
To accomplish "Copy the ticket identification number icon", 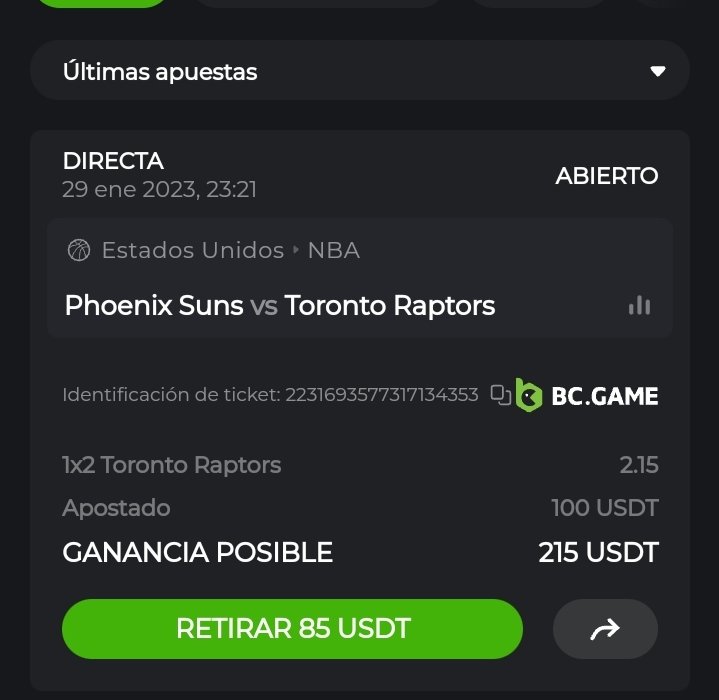I will click(500, 395).
